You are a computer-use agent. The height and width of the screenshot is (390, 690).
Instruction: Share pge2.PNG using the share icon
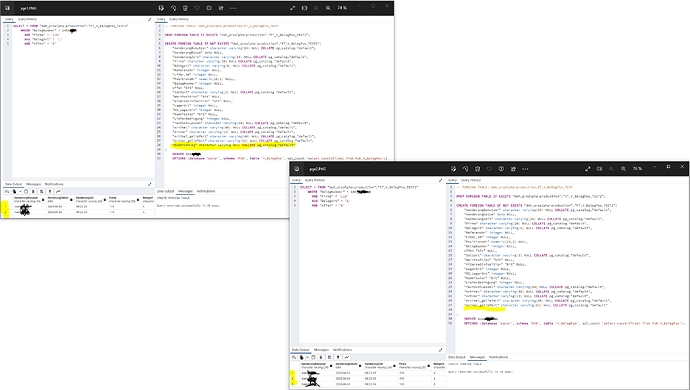tap(513, 169)
